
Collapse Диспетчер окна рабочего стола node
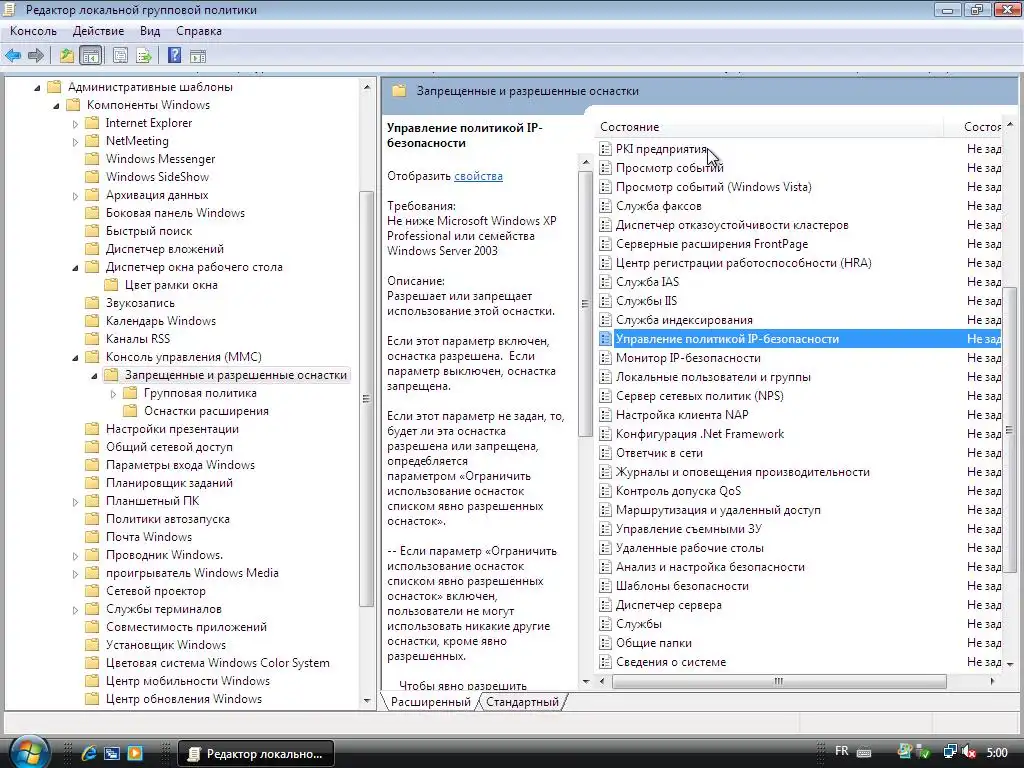(75, 268)
